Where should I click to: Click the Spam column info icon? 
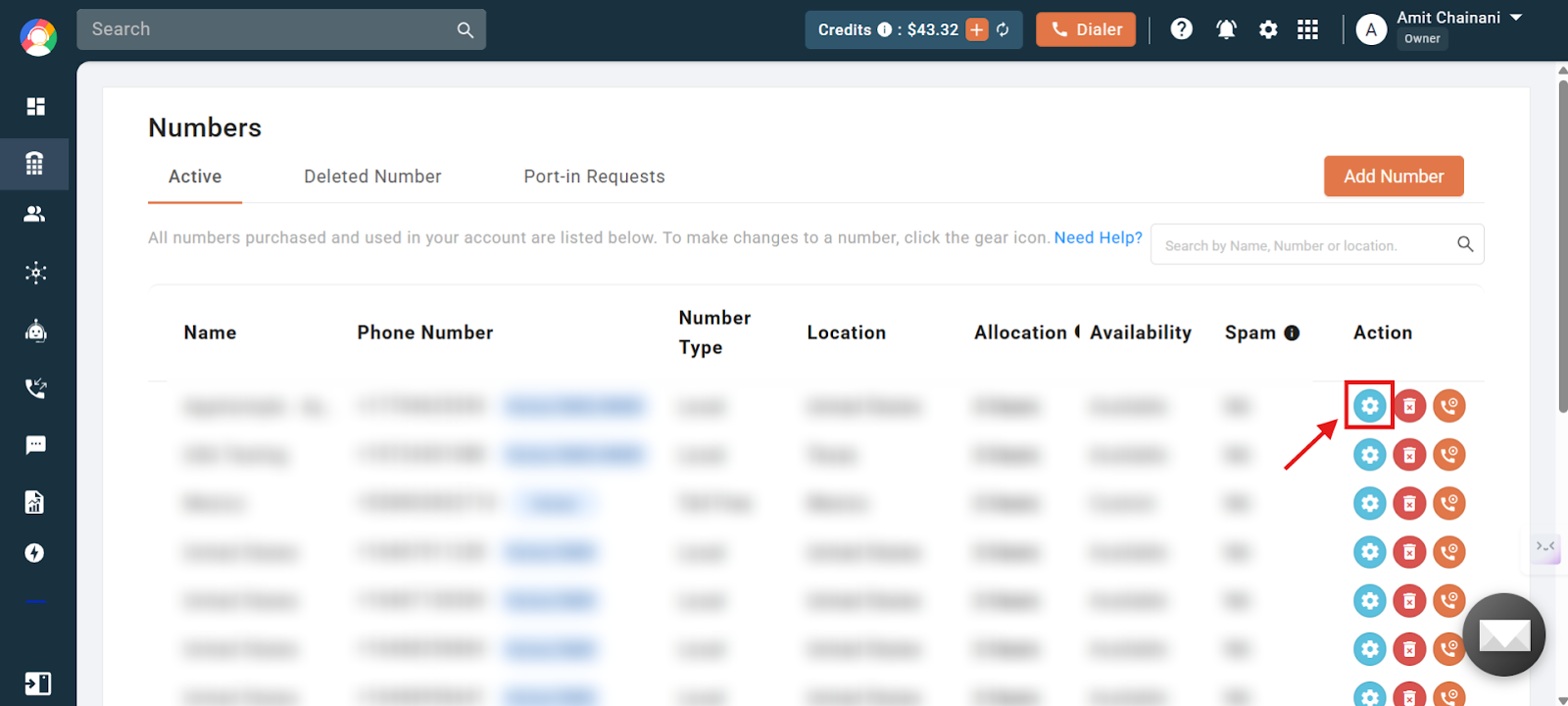pos(1292,333)
